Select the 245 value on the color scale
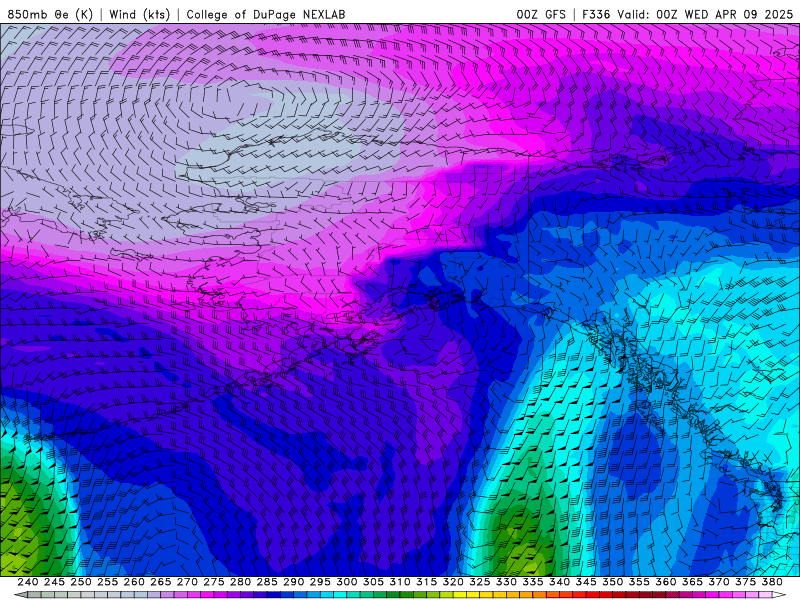Viewport: 800px width, 600px height. (x=54, y=582)
